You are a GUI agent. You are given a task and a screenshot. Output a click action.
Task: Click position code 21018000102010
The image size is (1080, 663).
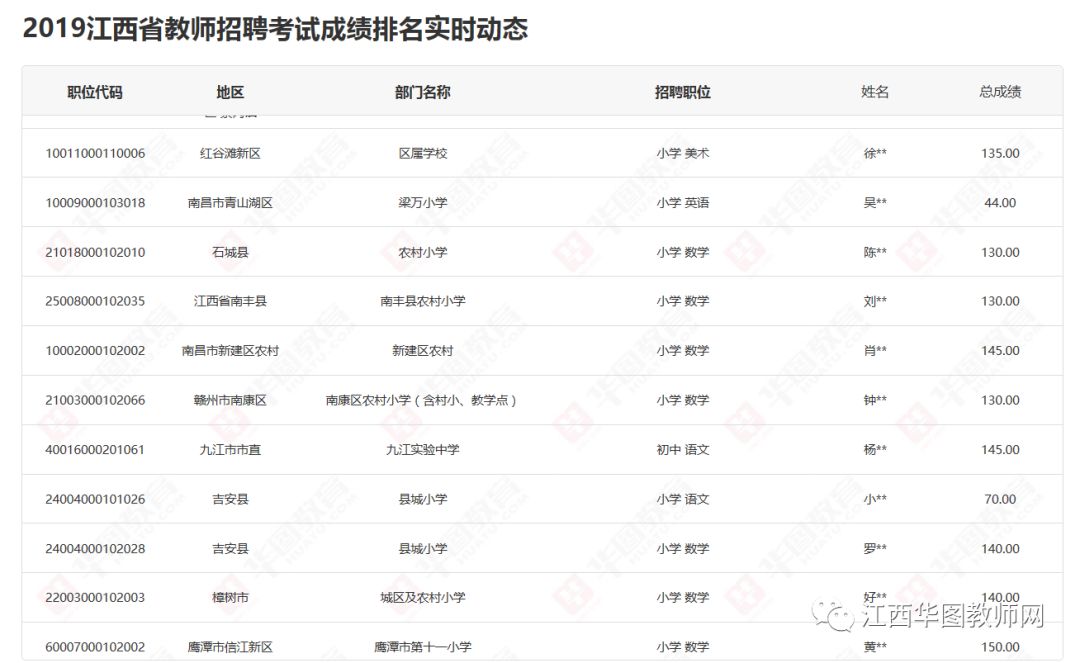click(95, 253)
